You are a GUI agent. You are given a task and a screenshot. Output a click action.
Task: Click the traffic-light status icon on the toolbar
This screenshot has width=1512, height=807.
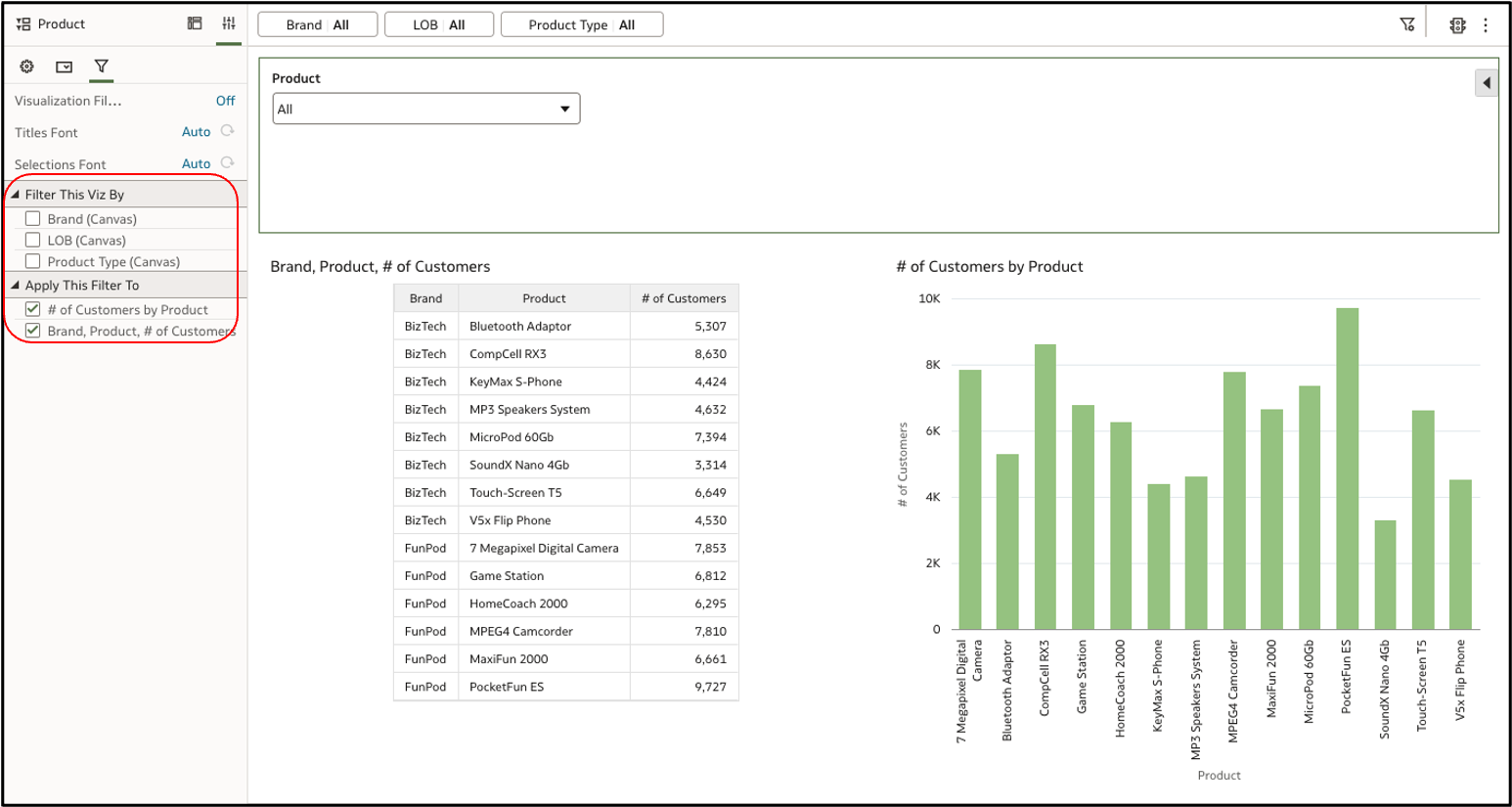[x=1457, y=24]
